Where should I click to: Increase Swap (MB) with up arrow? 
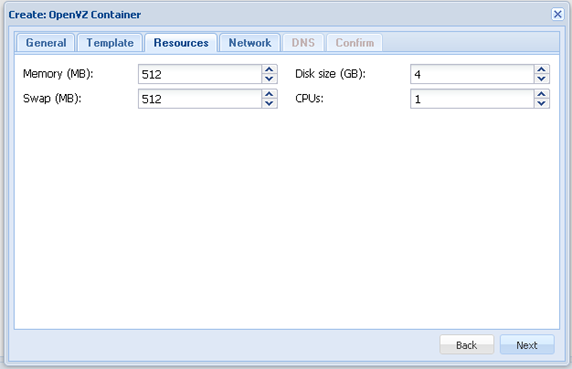[270, 94]
